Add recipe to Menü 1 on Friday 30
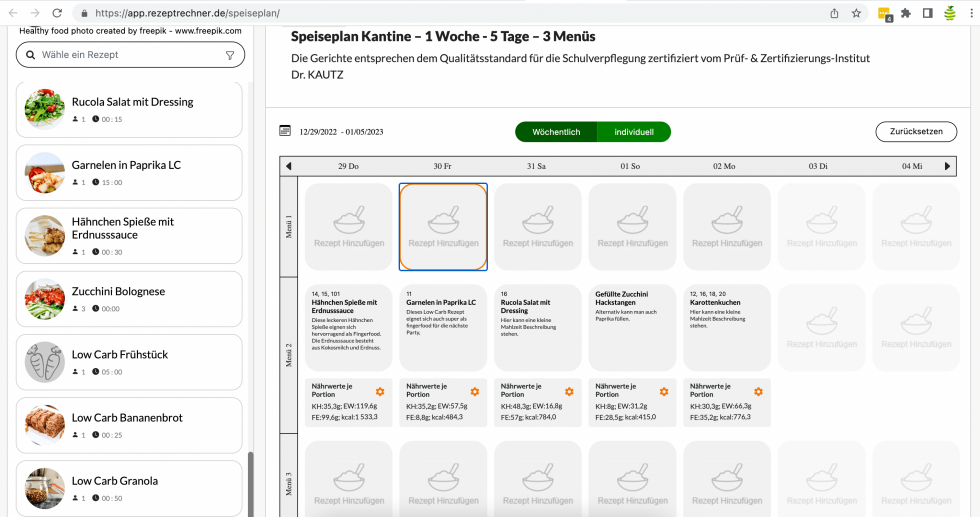 443,227
